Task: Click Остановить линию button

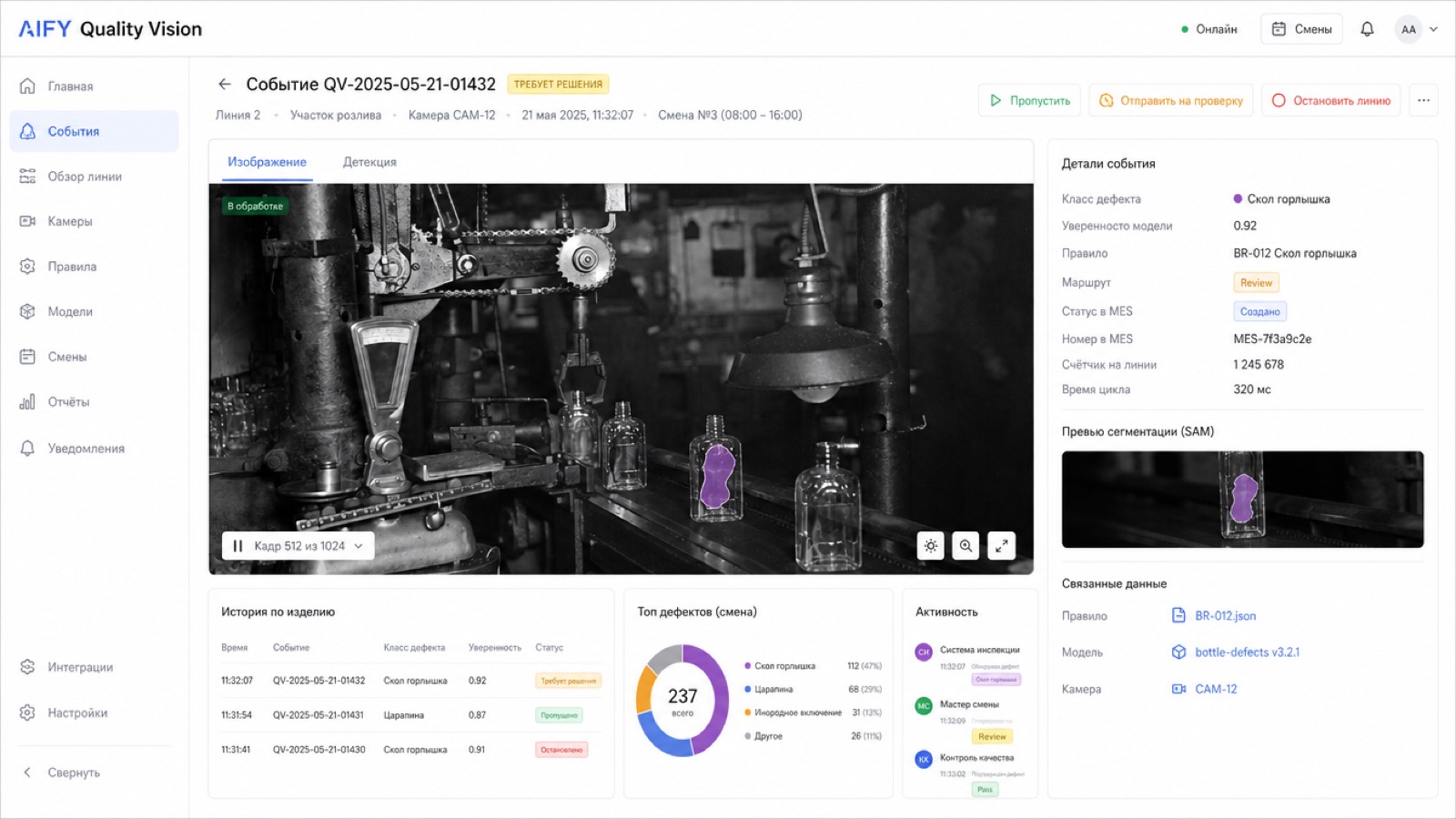Action: [1330, 100]
